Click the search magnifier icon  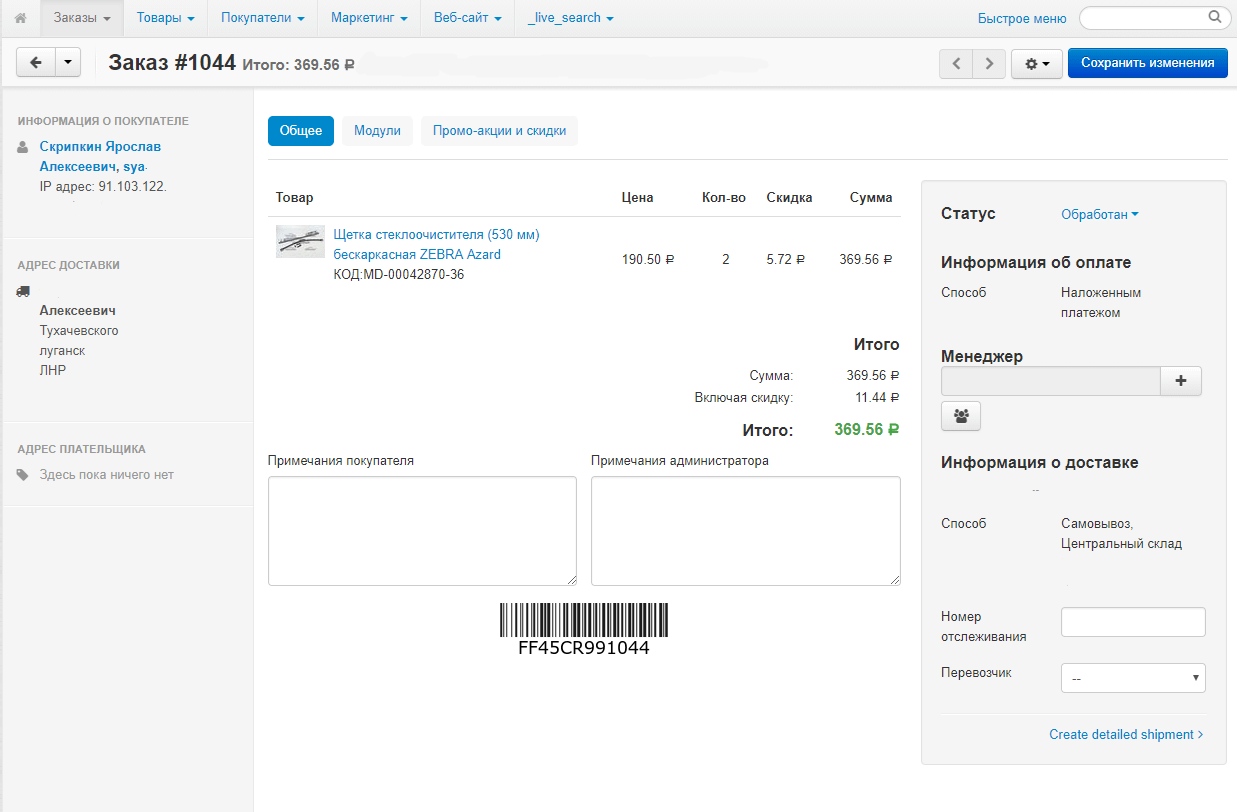coord(1214,17)
